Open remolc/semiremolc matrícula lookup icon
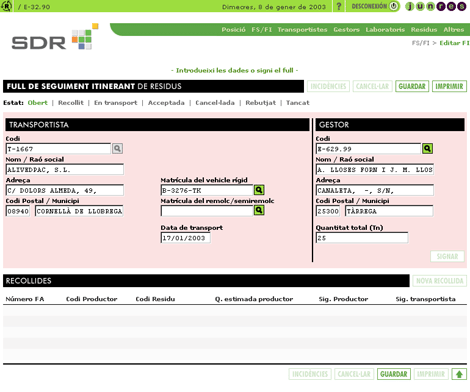Screen dimensions: 470x392 tap(259, 210)
